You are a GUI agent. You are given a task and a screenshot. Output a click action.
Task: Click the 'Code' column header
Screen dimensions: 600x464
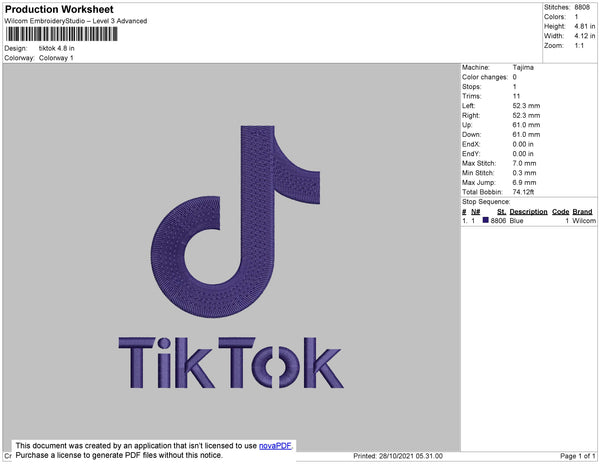click(x=561, y=212)
